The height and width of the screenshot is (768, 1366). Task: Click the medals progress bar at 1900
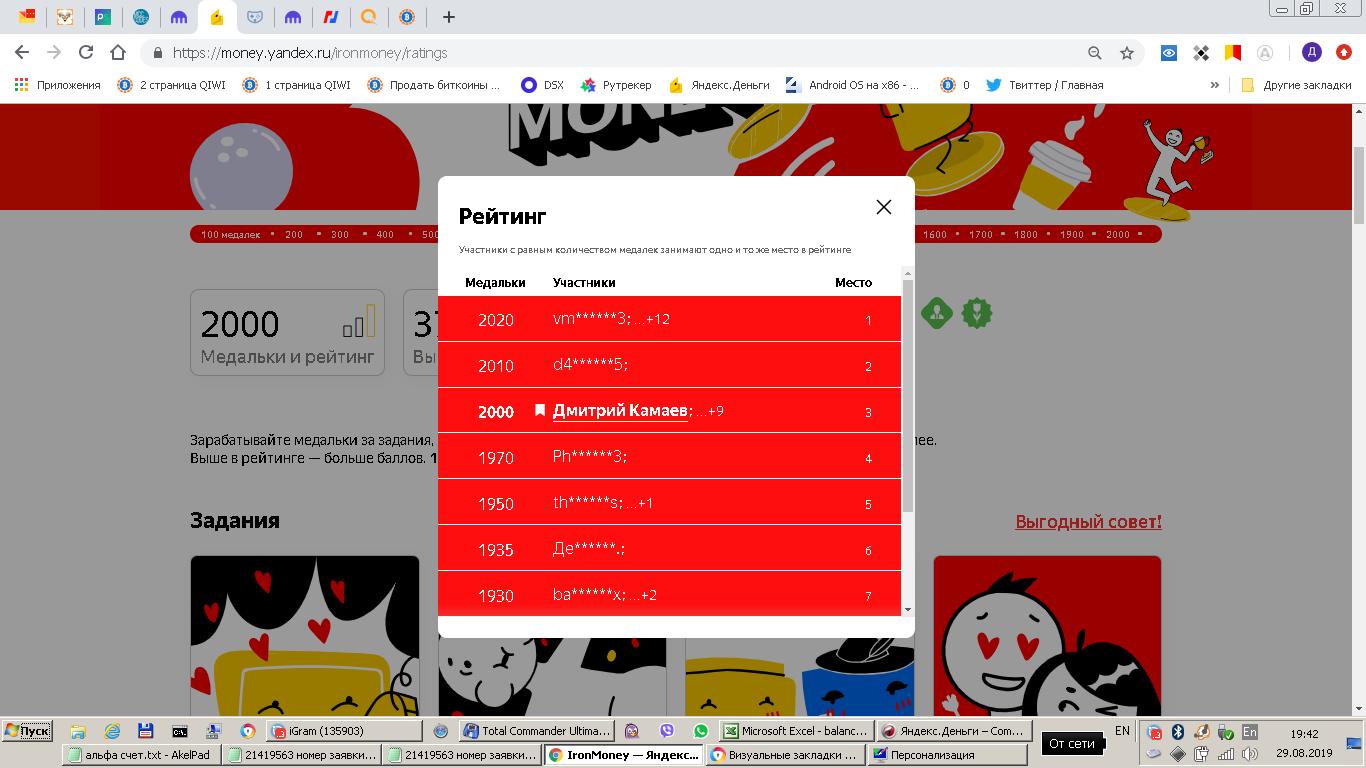1072,235
